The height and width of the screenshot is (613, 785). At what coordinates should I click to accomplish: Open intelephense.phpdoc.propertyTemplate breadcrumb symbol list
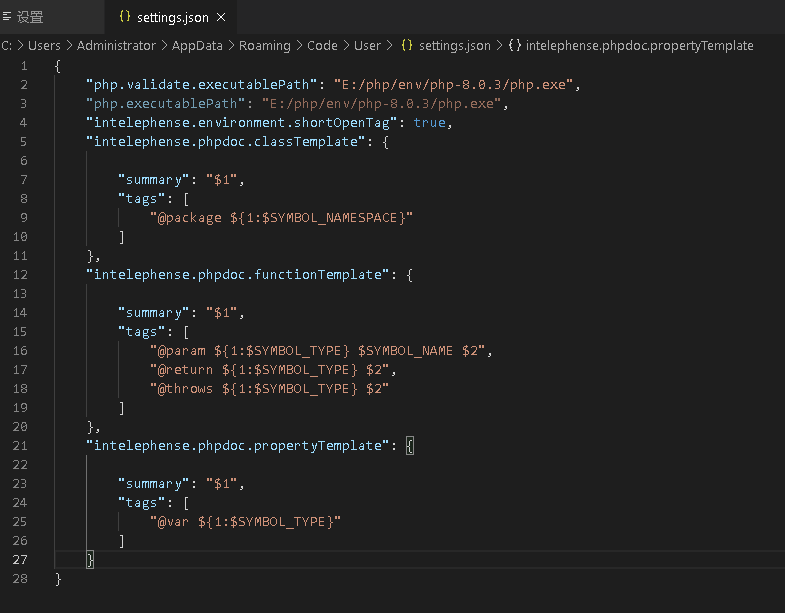tap(640, 46)
